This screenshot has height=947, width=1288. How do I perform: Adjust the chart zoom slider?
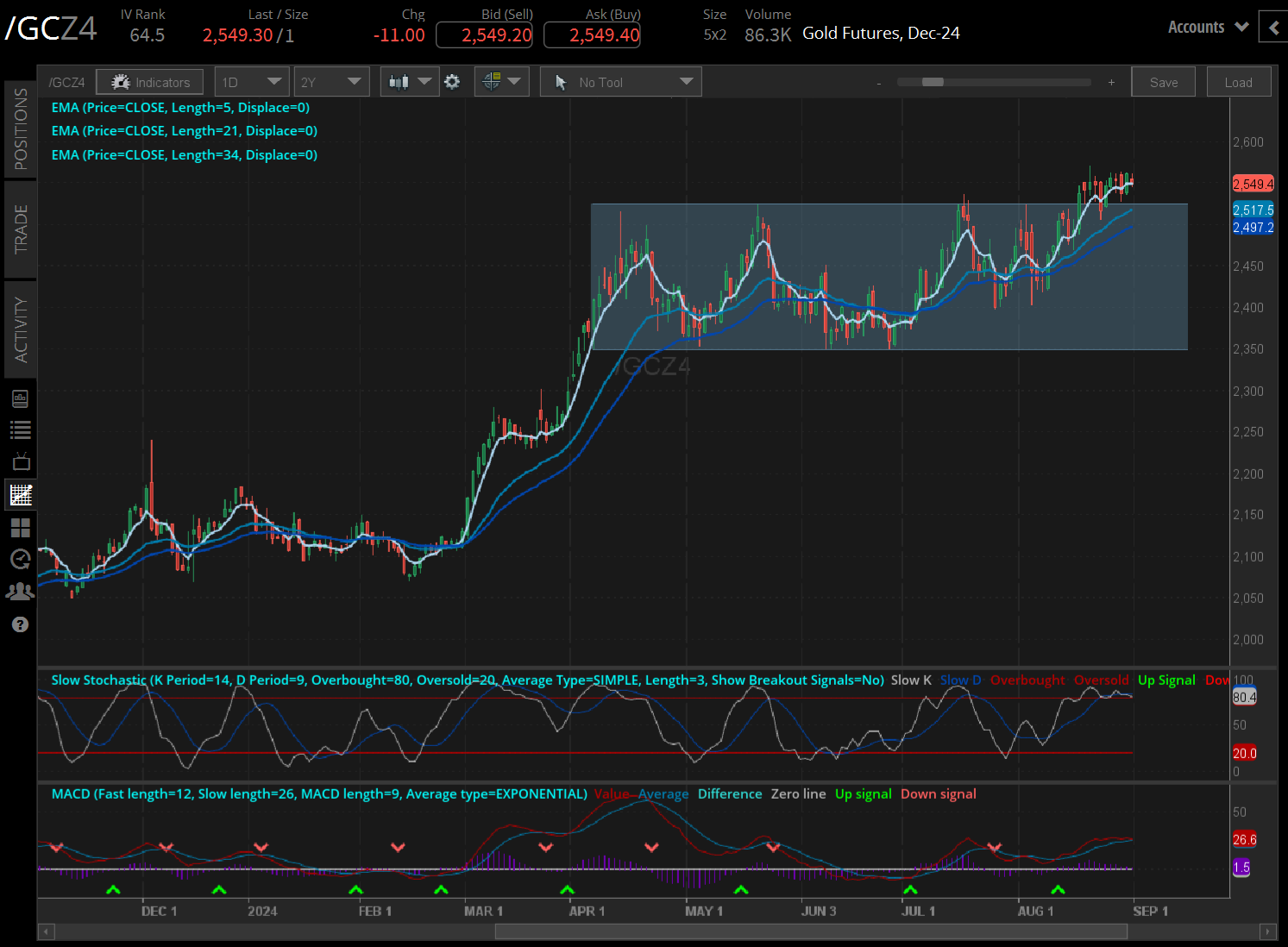point(932,82)
